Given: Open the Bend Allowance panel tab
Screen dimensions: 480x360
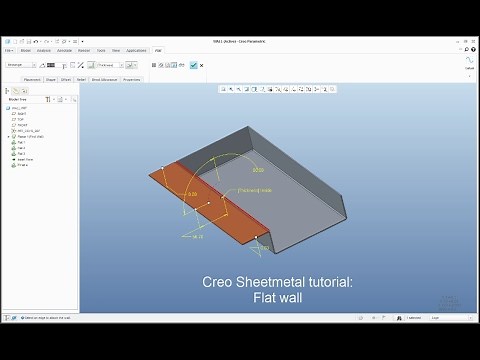Looking at the screenshot, I should coord(105,80).
